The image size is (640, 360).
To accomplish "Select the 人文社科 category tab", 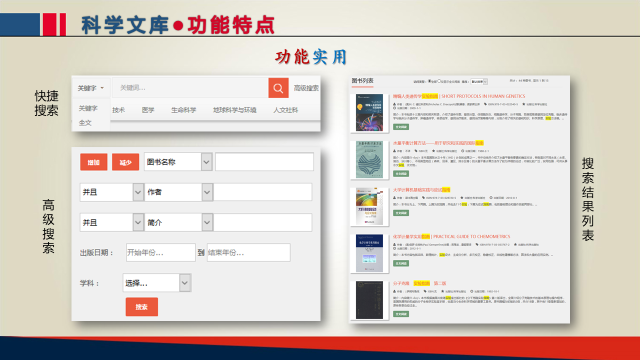I will click(285, 110).
